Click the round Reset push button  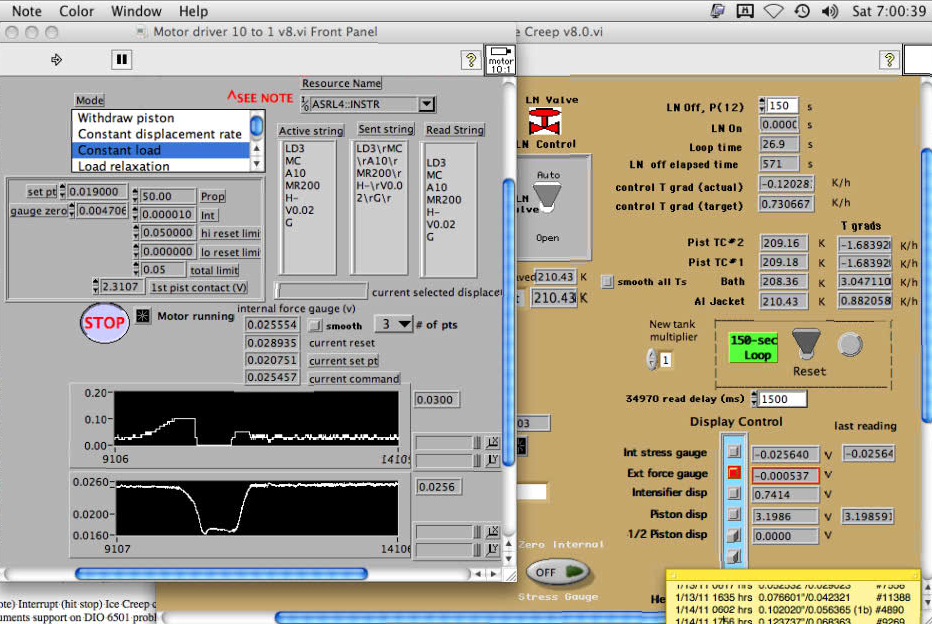849,344
